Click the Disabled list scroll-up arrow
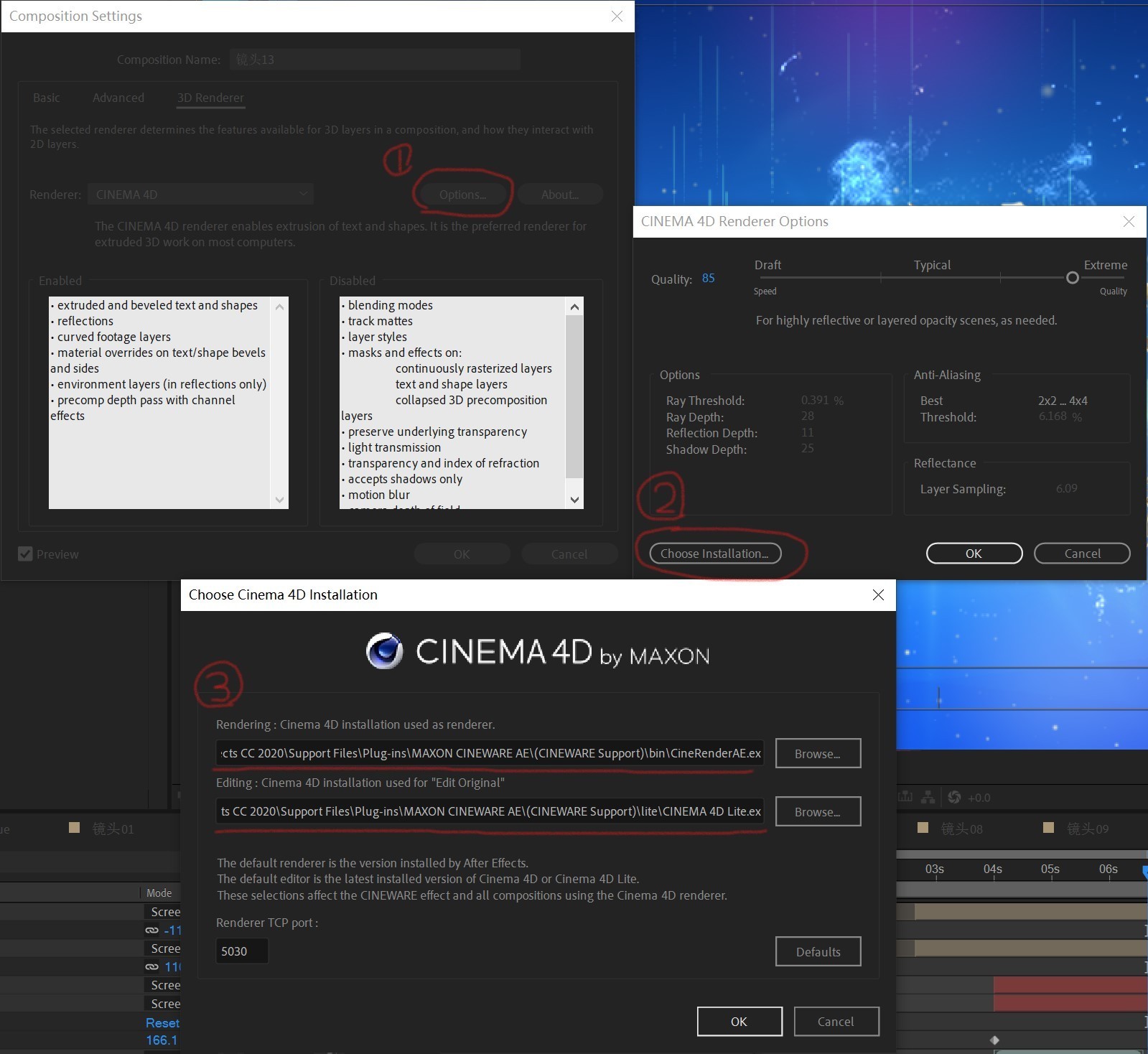 [574, 307]
